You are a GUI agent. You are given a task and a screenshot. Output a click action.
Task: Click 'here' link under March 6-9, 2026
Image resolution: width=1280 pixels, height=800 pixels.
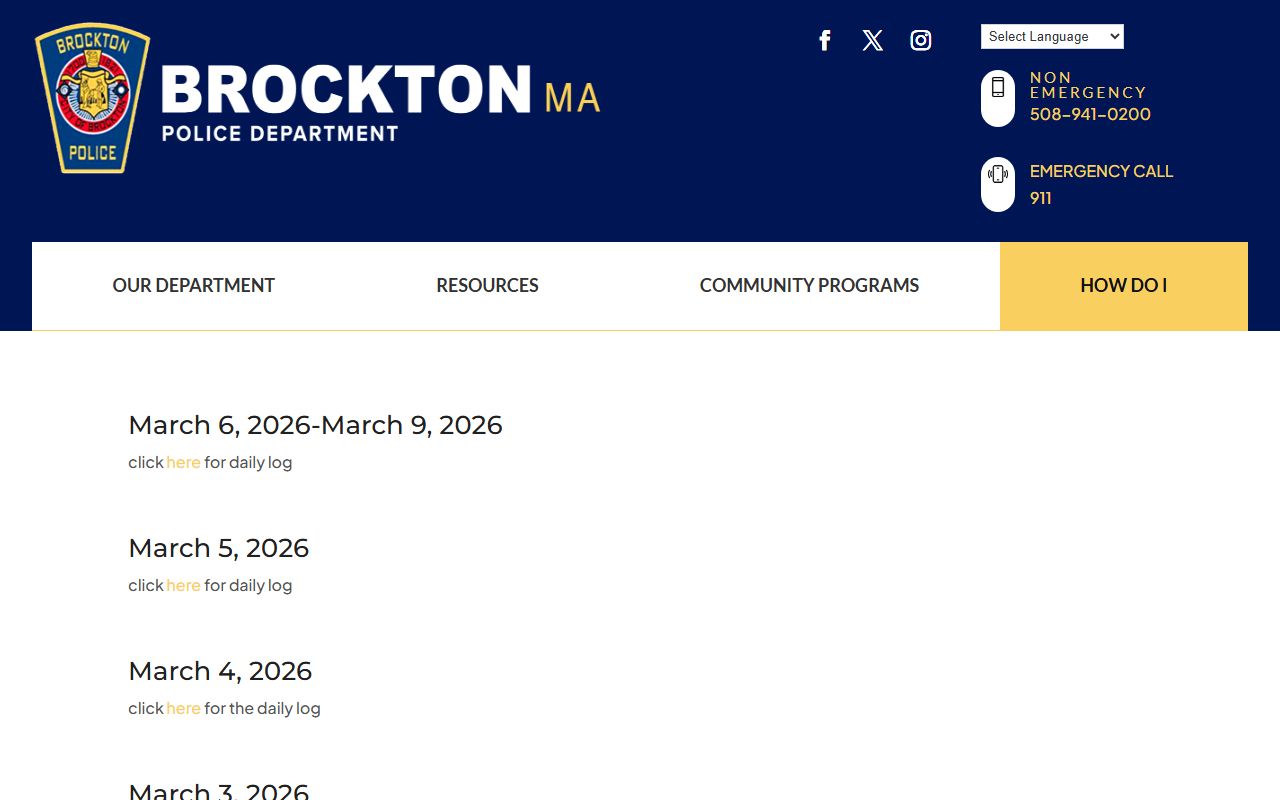click(183, 462)
